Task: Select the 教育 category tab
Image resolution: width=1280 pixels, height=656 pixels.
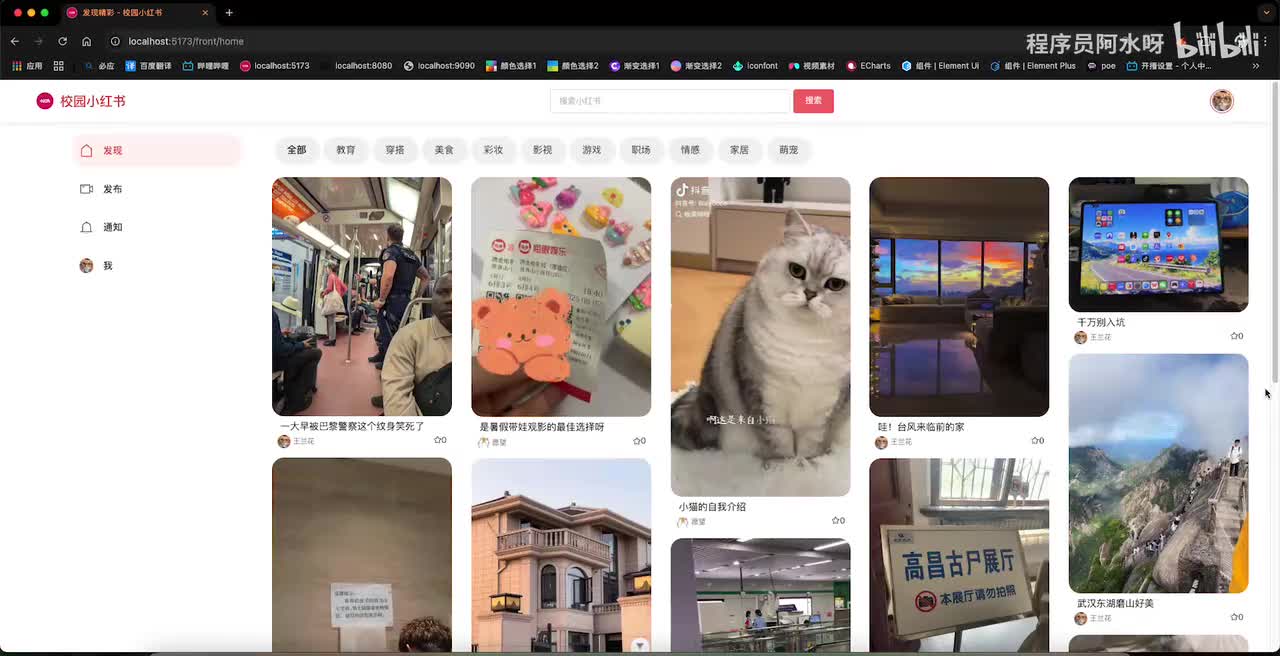Action: coord(346,150)
